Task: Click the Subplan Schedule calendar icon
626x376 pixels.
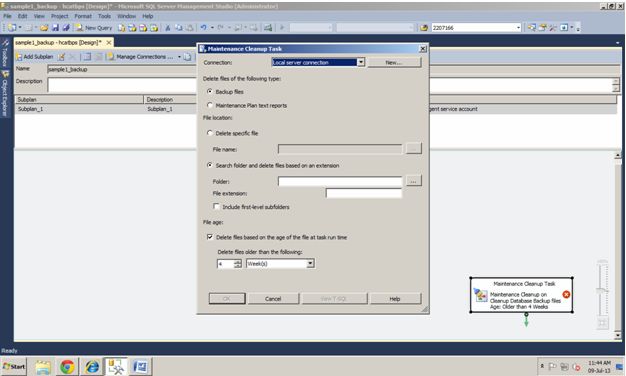Action: [x=87, y=57]
